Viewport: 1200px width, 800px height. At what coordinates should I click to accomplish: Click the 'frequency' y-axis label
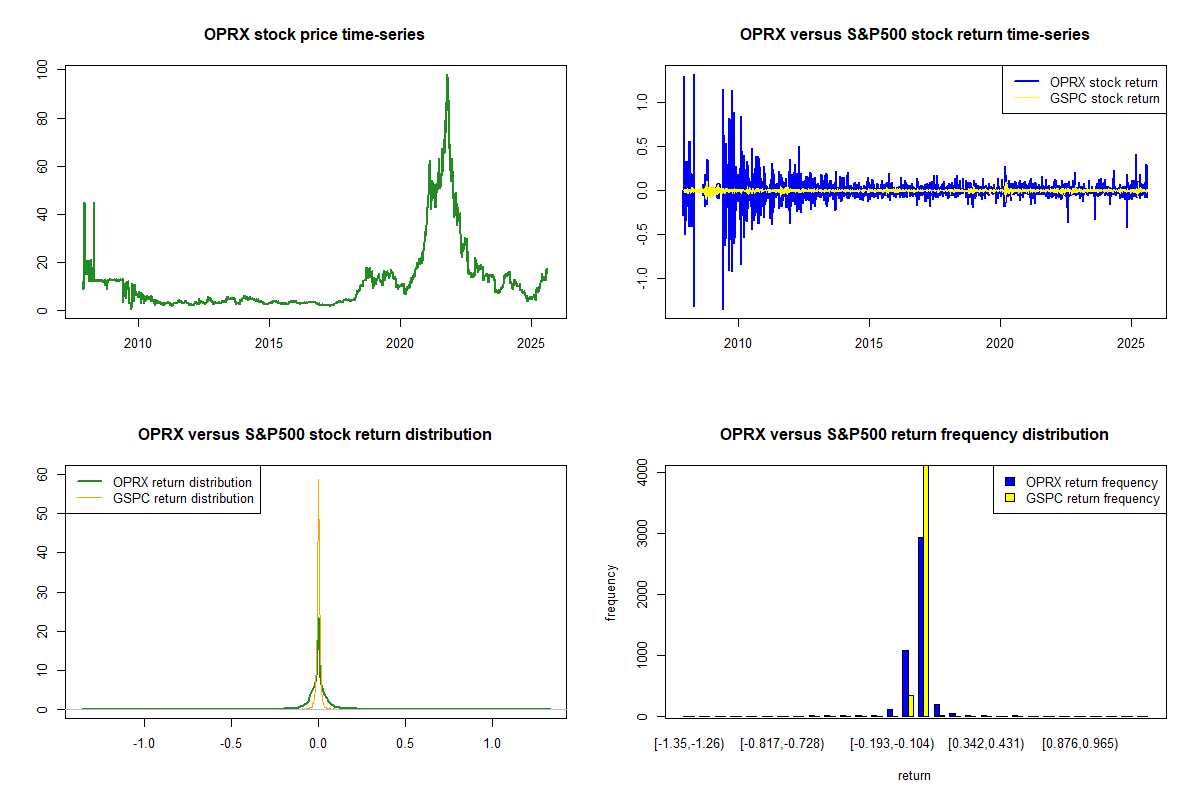click(611, 592)
